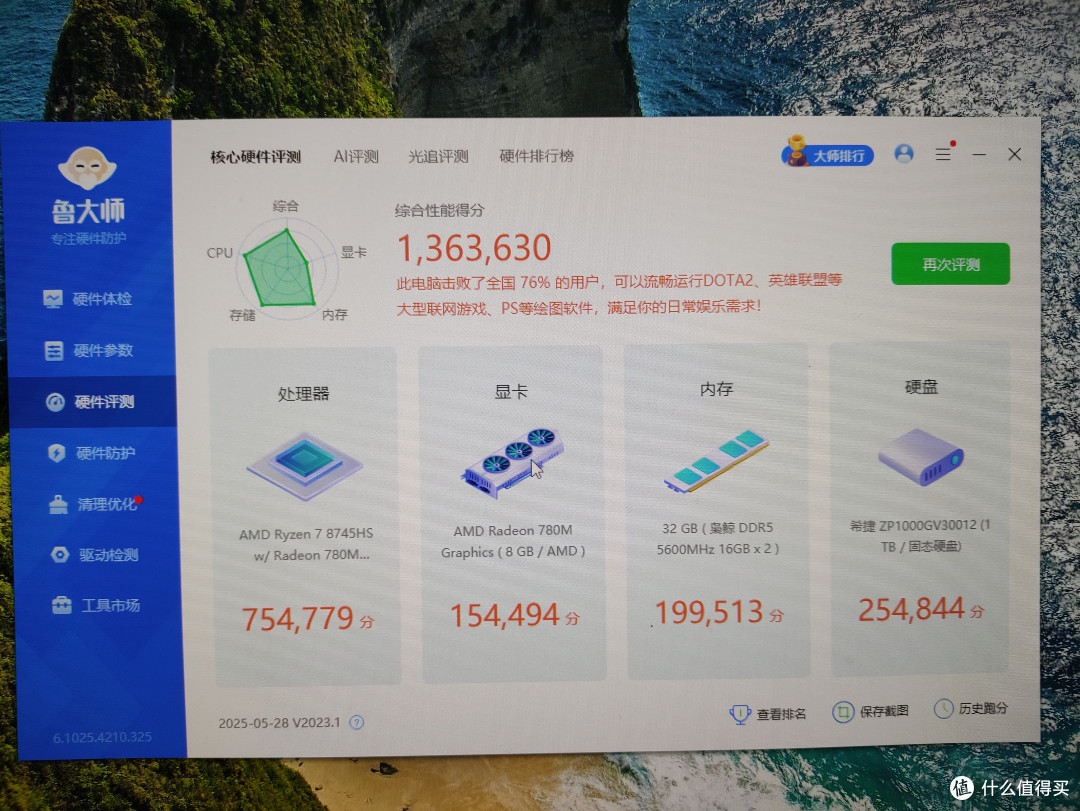Click the 2025-05-28 V2023.1 version text

point(279,723)
